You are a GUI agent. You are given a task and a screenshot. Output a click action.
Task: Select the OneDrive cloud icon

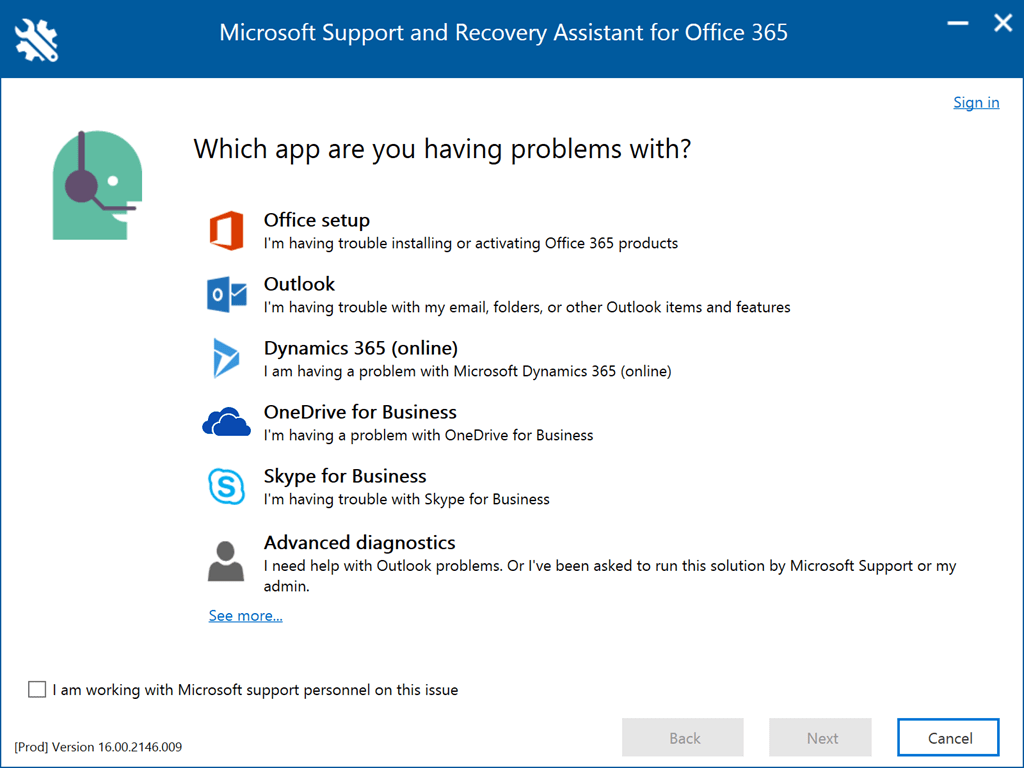(226, 421)
